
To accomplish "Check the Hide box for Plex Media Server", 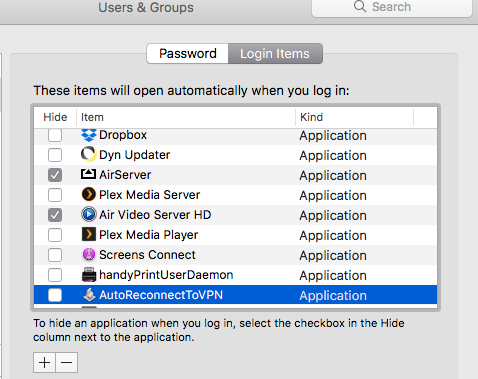I will [x=55, y=195].
